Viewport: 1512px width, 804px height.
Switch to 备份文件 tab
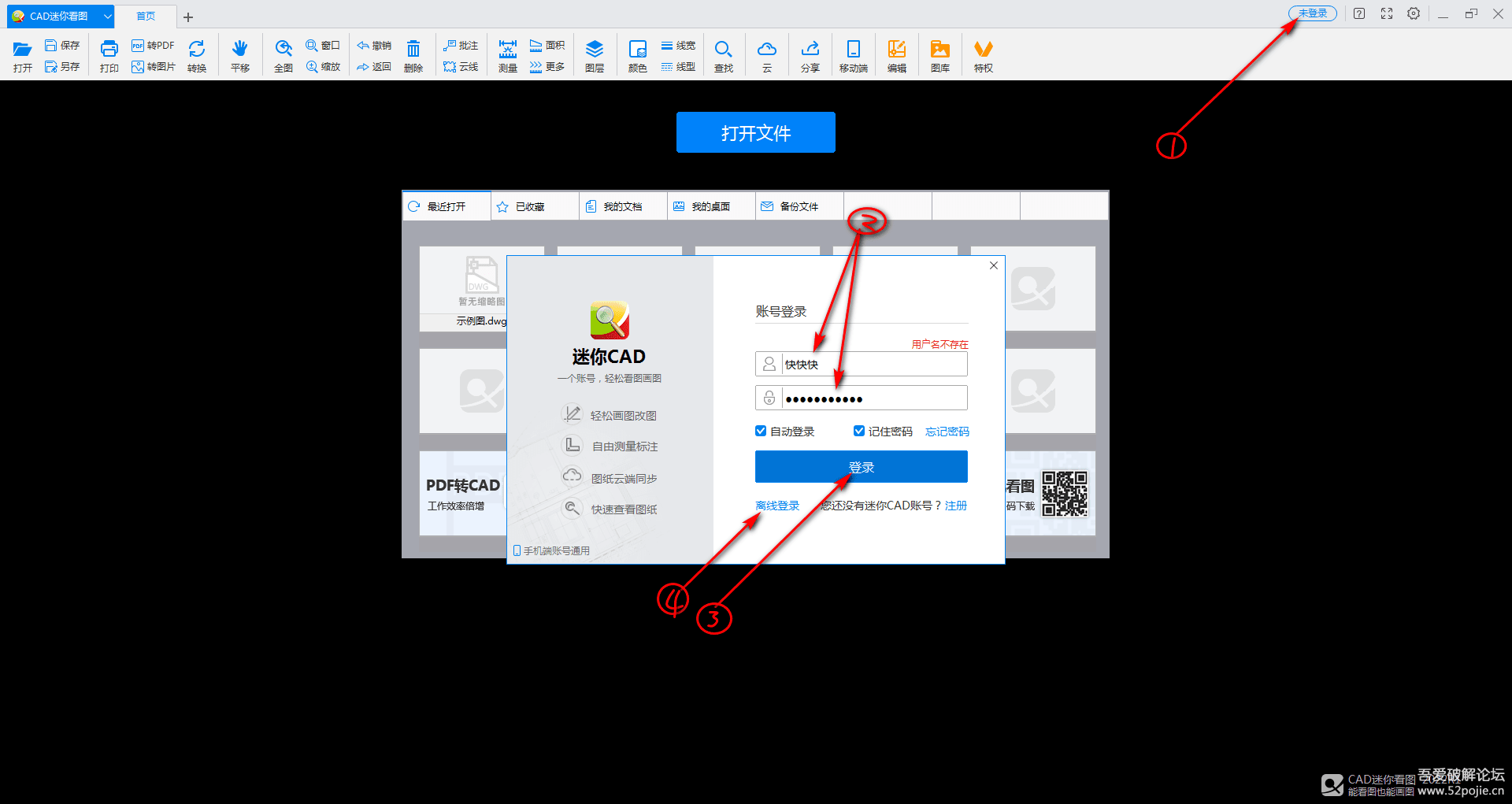pyautogui.click(x=799, y=206)
